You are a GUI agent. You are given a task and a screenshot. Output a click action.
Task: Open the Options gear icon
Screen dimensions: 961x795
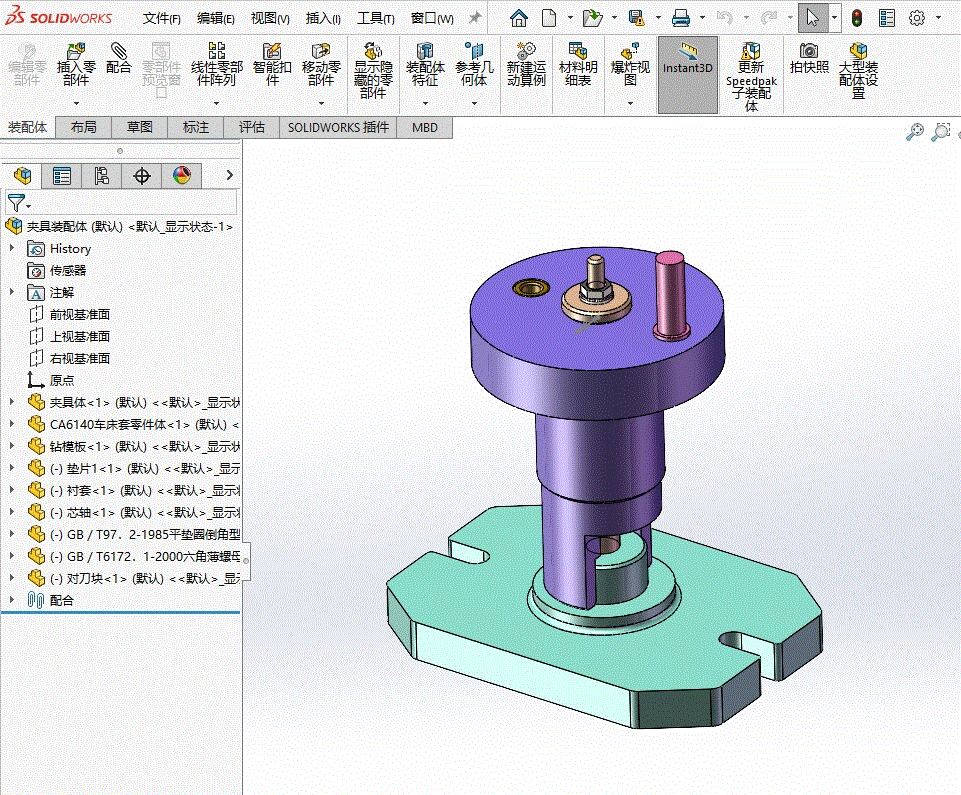point(917,18)
